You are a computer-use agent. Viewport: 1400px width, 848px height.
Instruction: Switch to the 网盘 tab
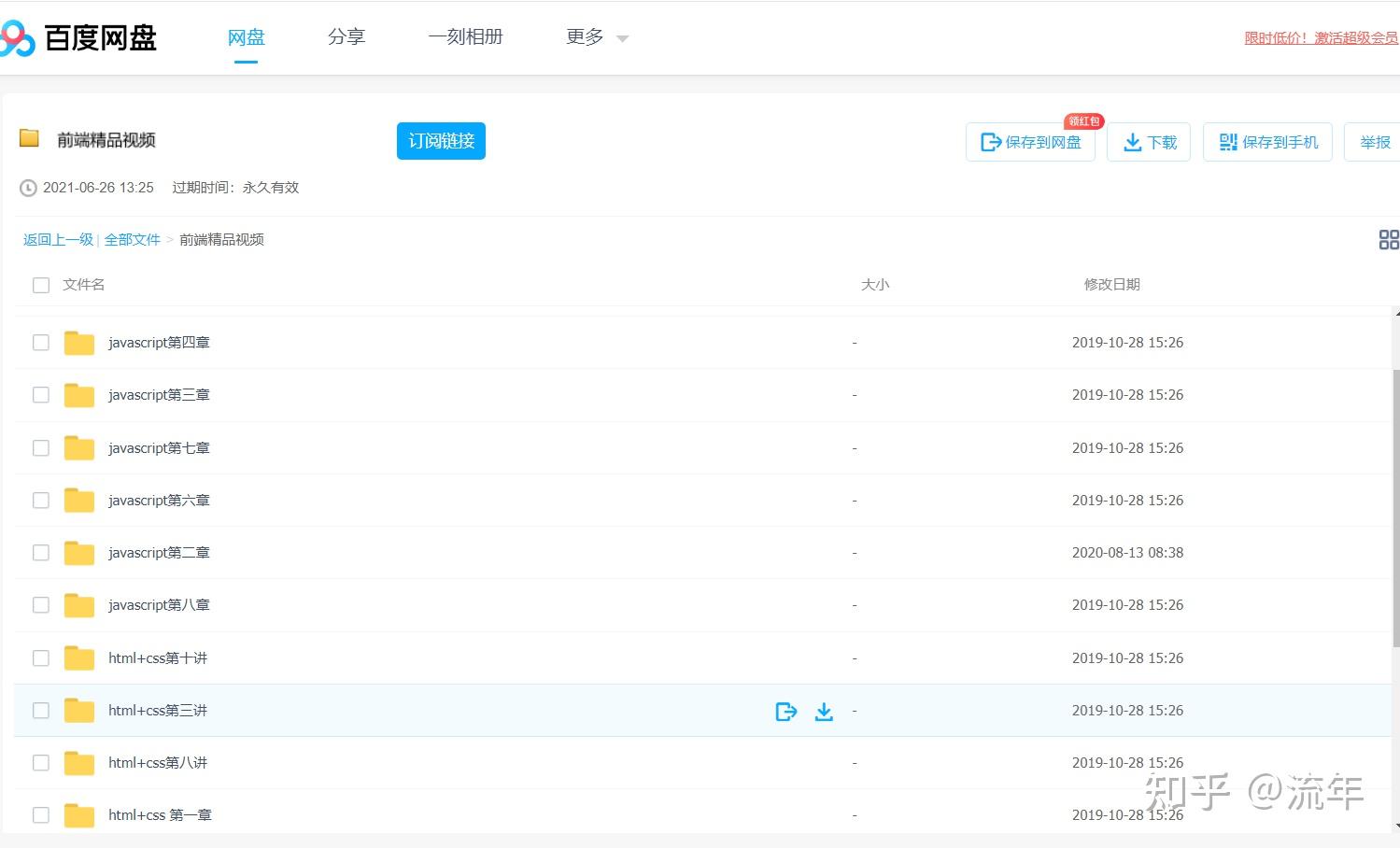coord(247,37)
